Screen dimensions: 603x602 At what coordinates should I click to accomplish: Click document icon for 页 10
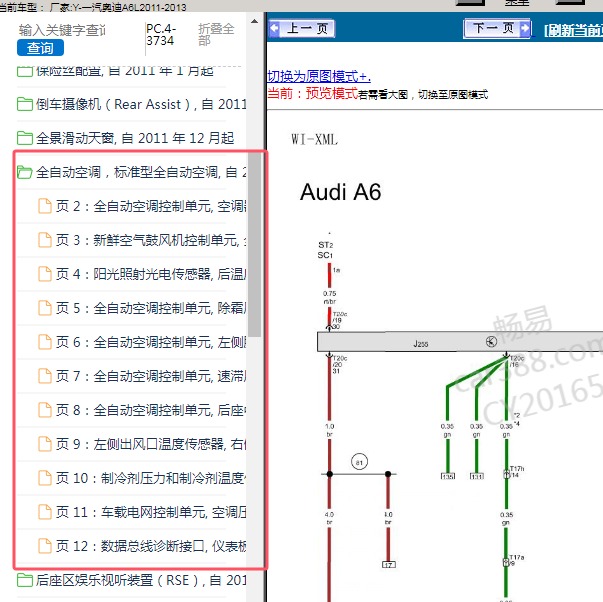coord(45,478)
